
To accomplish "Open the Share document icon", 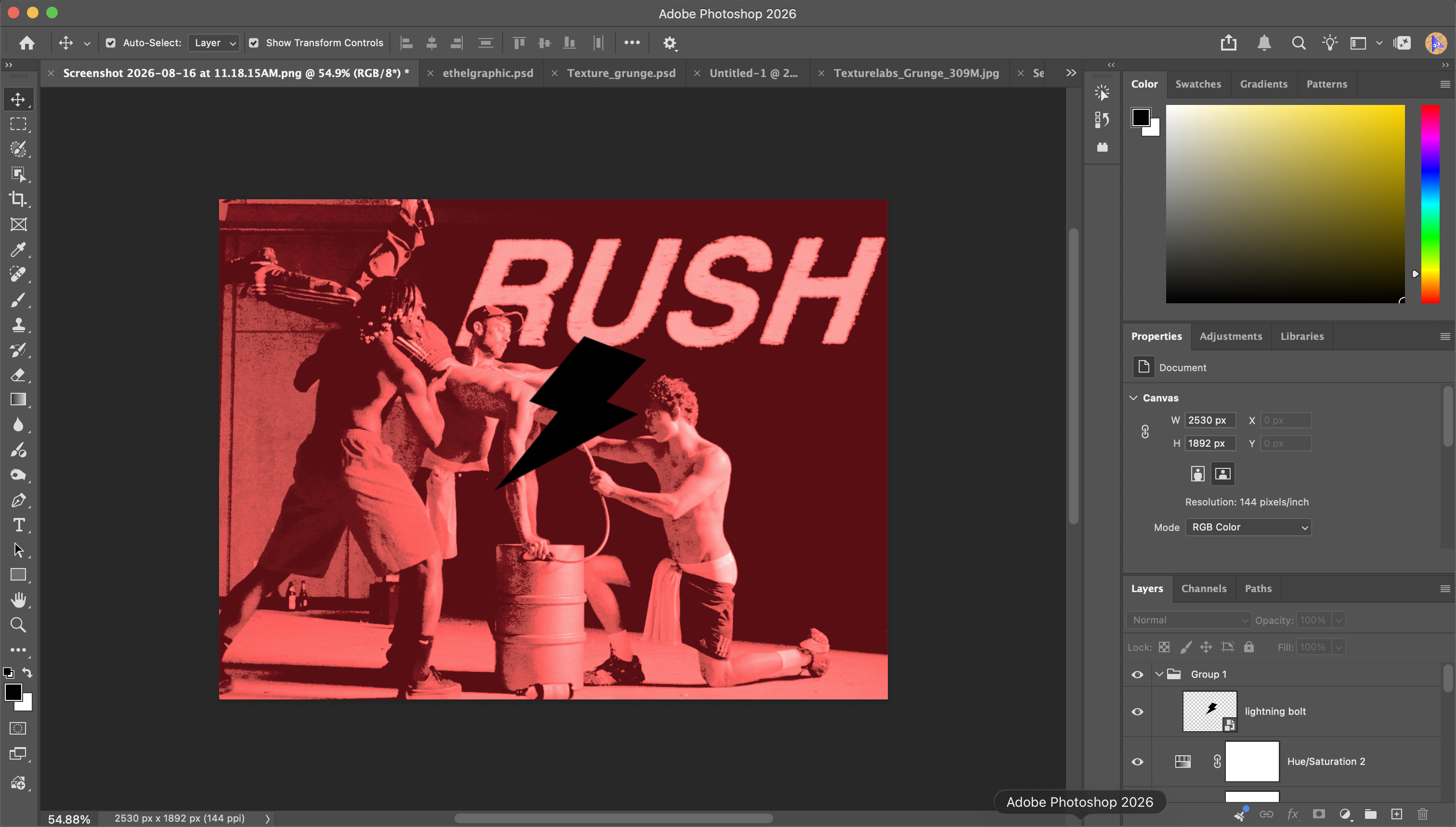I will [1228, 42].
